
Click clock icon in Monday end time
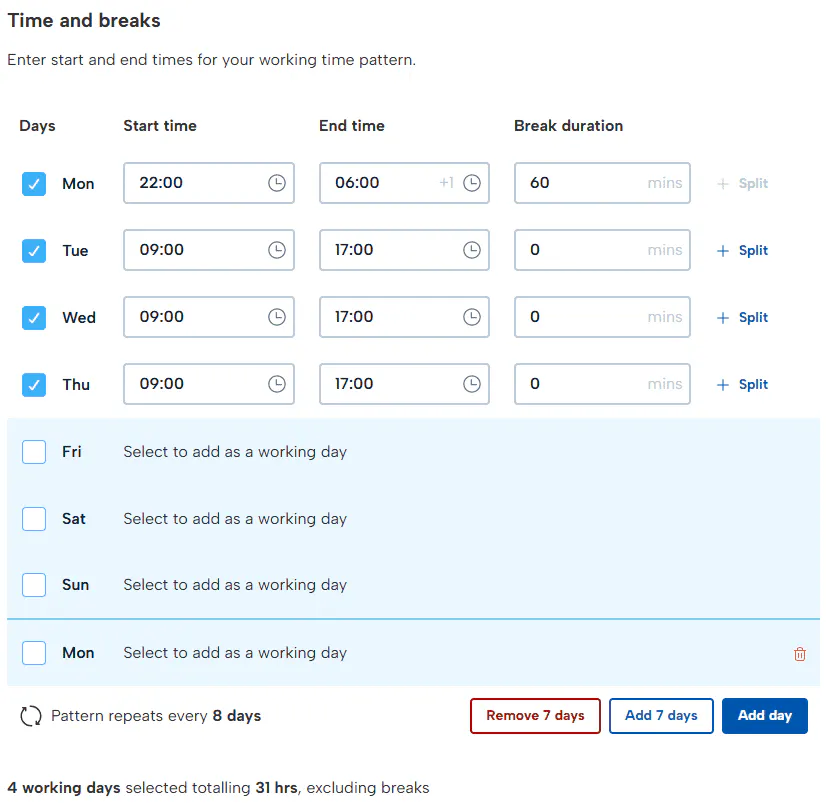coord(472,183)
